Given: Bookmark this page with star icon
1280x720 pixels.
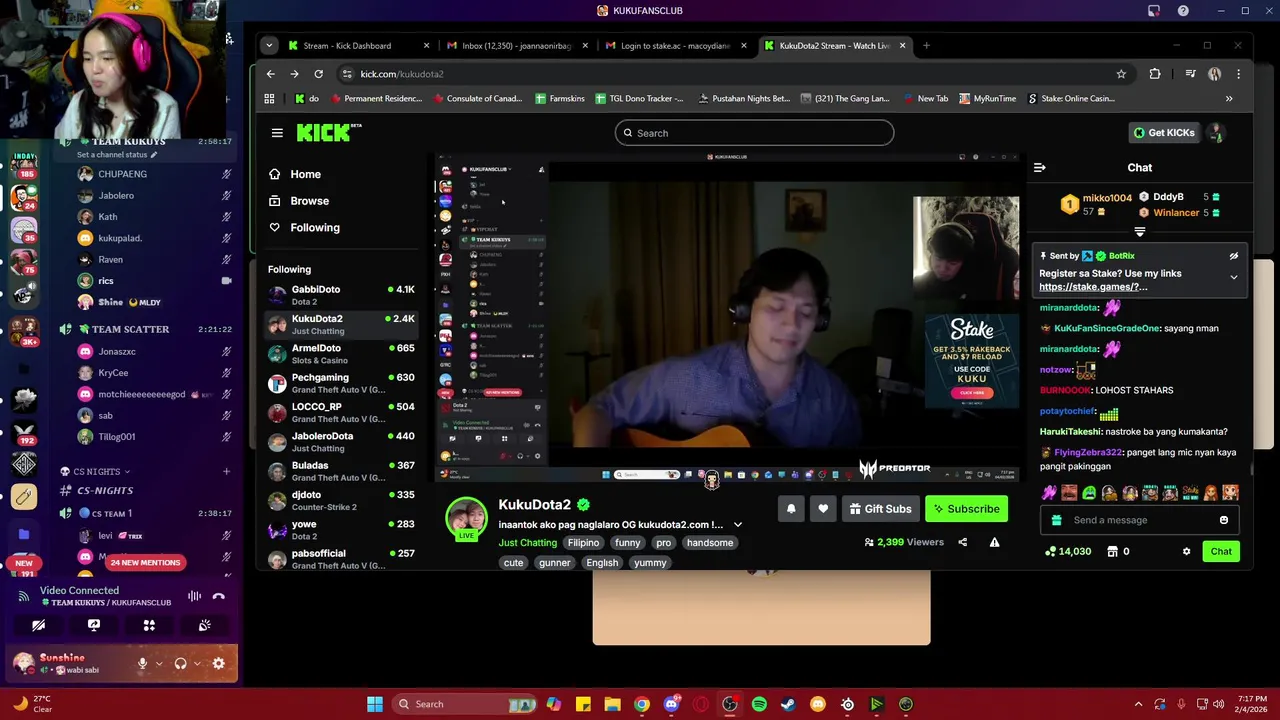Looking at the screenshot, I should coord(1121,74).
